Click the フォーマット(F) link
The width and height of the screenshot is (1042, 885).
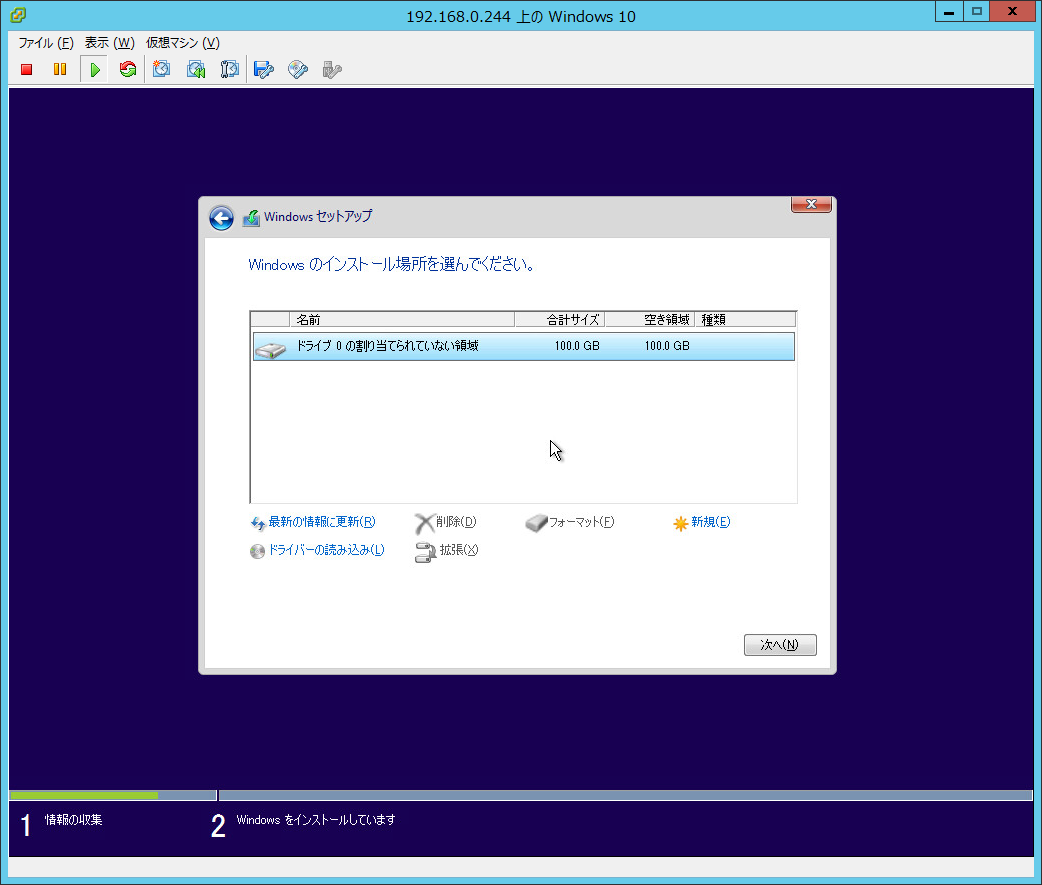tap(581, 522)
